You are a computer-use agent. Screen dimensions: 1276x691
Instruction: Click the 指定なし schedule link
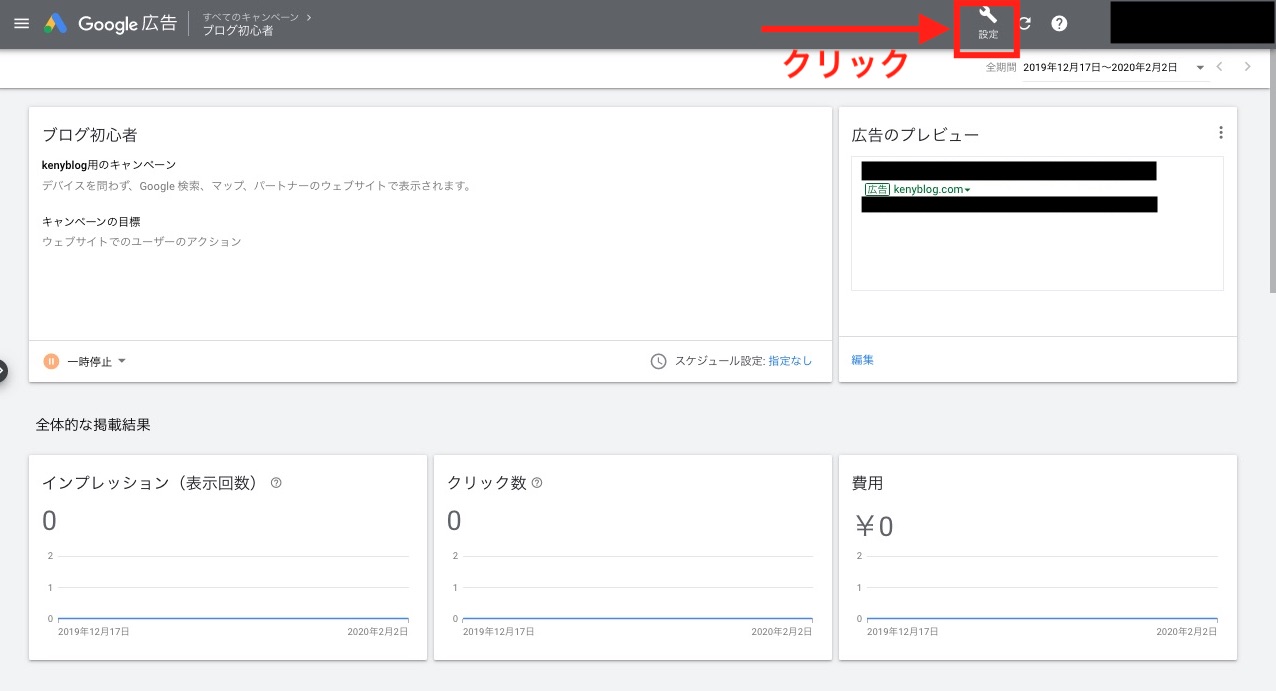790,361
